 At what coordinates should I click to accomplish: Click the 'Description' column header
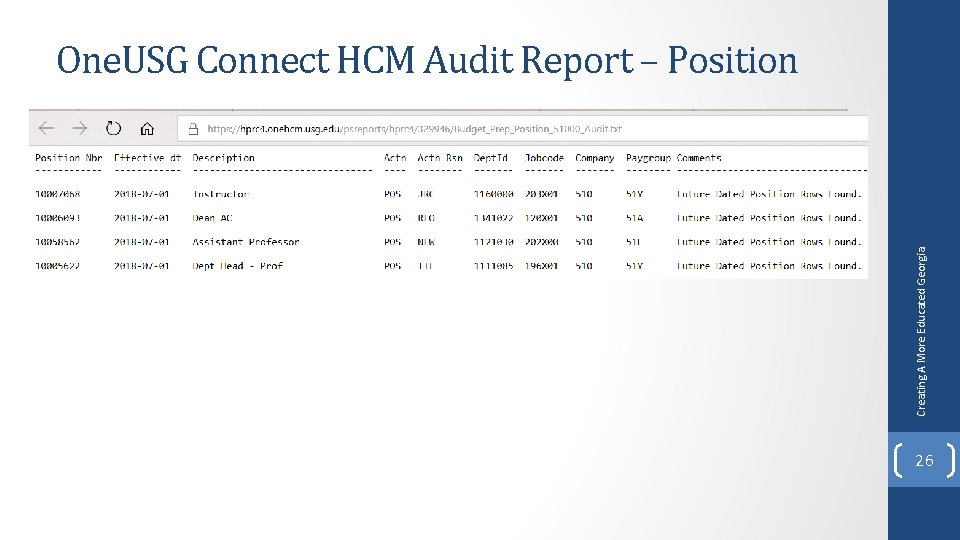point(223,158)
